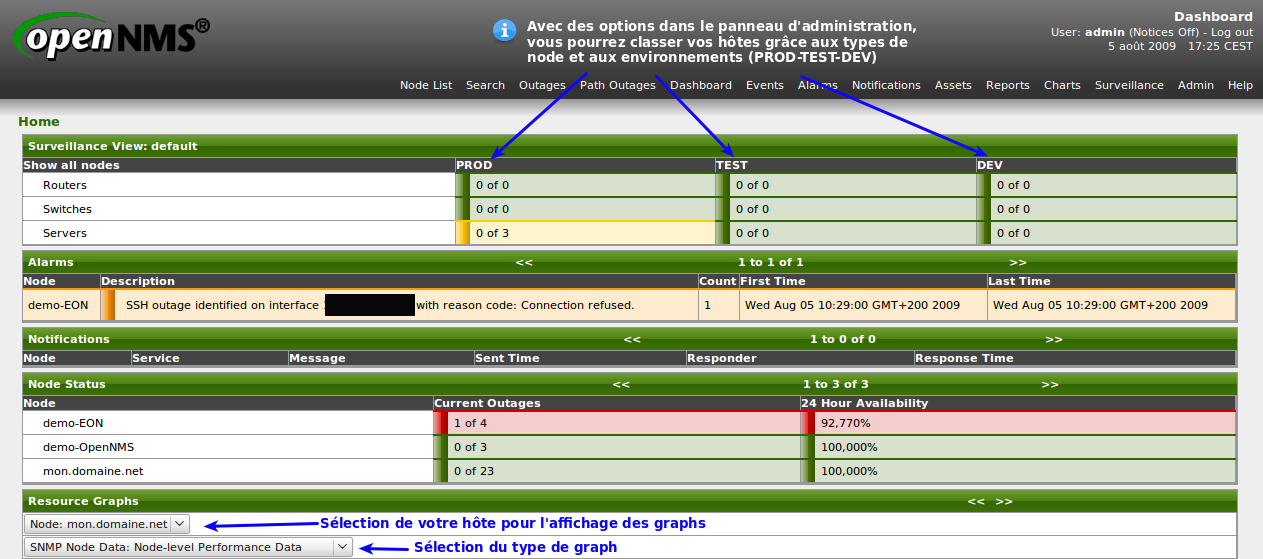
Task: Click the OpenNMS logo
Action: tap(112, 38)
